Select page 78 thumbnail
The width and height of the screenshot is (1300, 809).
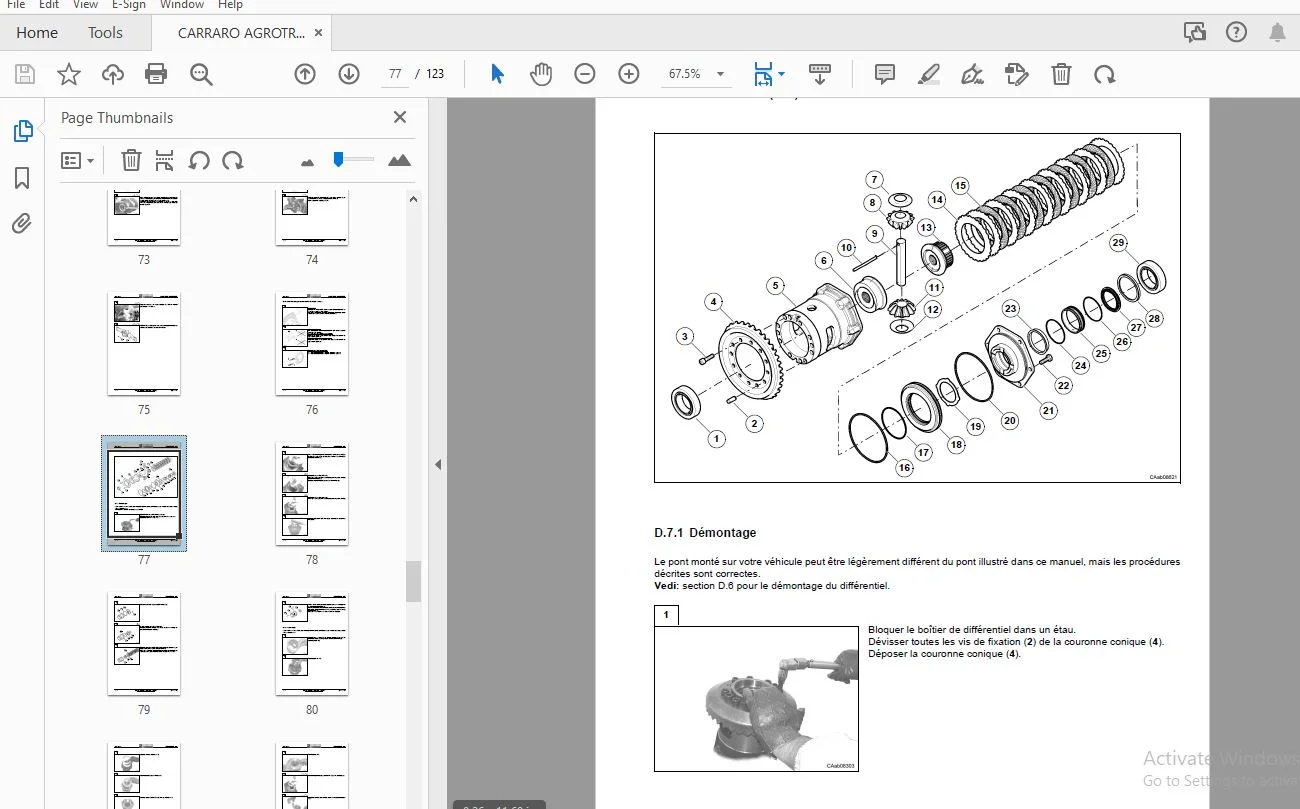(x=312, y=494)
